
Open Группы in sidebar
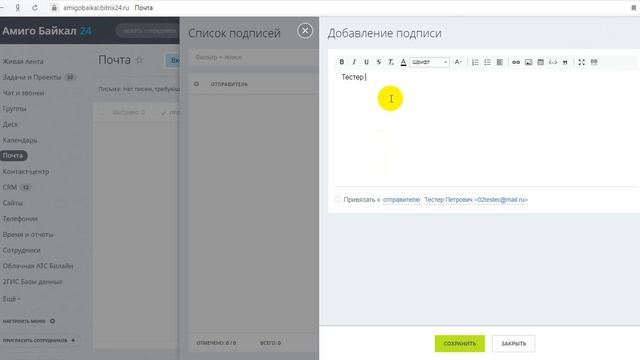[x=14, y=109]
